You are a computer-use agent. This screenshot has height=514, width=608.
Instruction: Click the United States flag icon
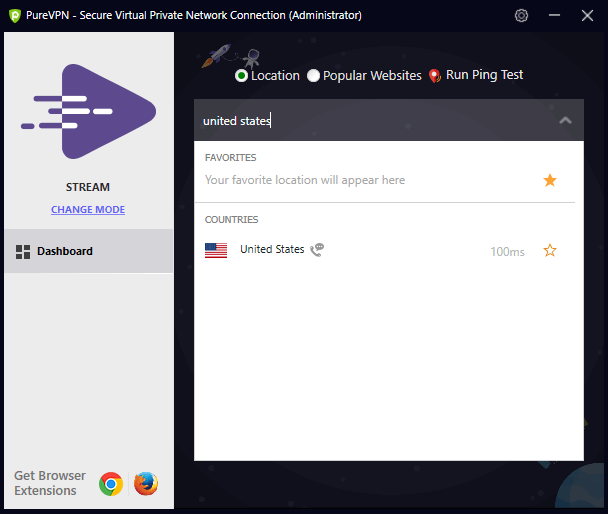216,250
